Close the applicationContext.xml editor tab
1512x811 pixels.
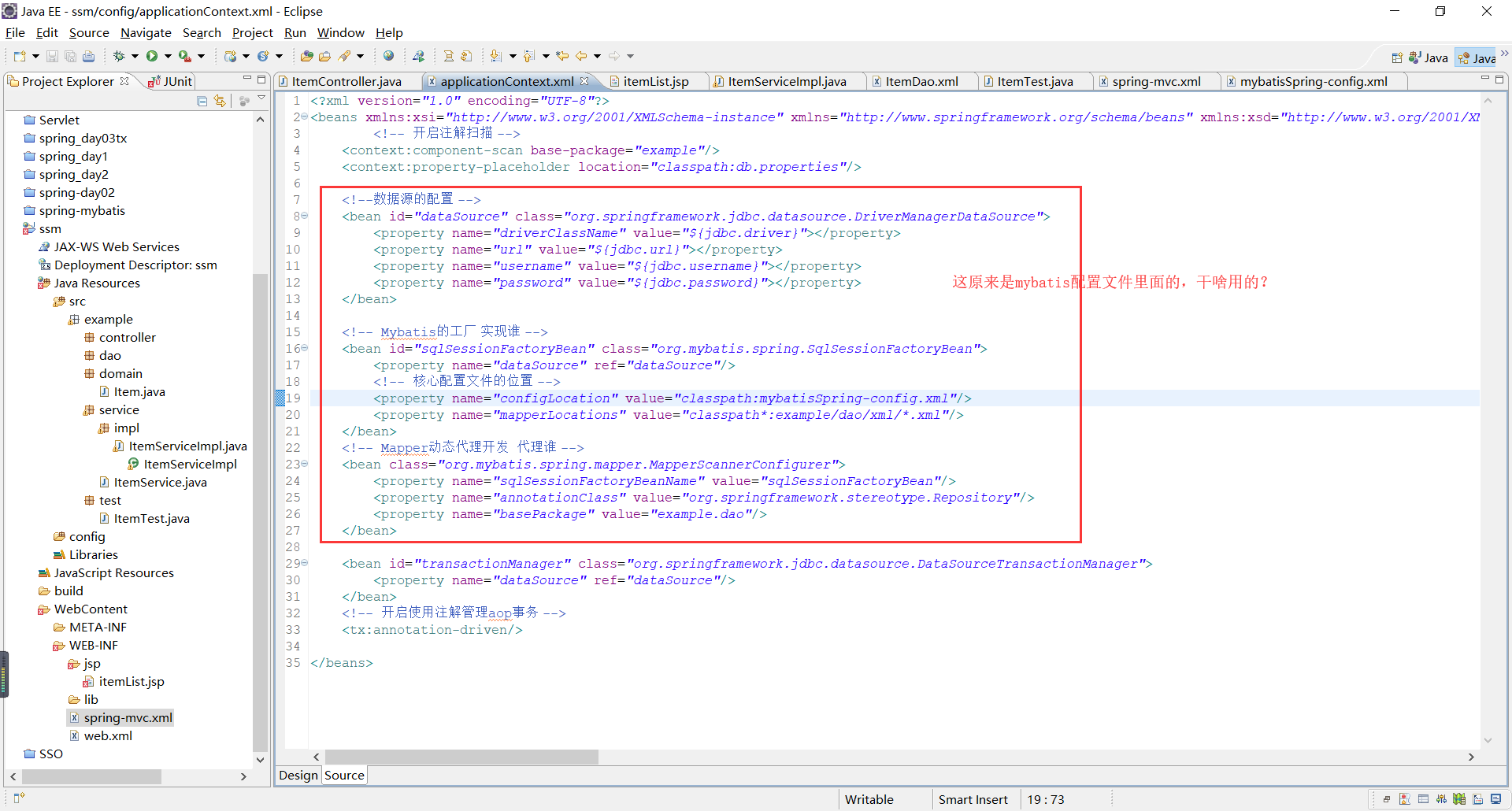584,81
